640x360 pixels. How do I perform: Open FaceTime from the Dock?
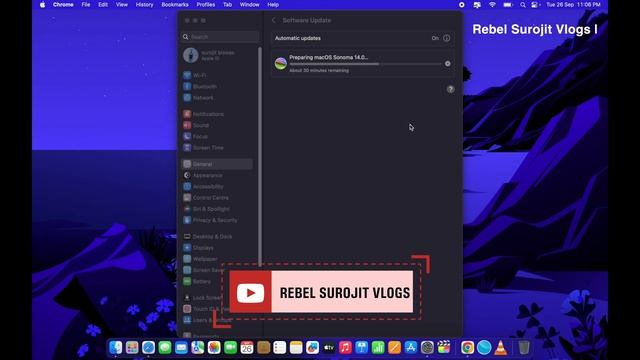click(231, 348)
